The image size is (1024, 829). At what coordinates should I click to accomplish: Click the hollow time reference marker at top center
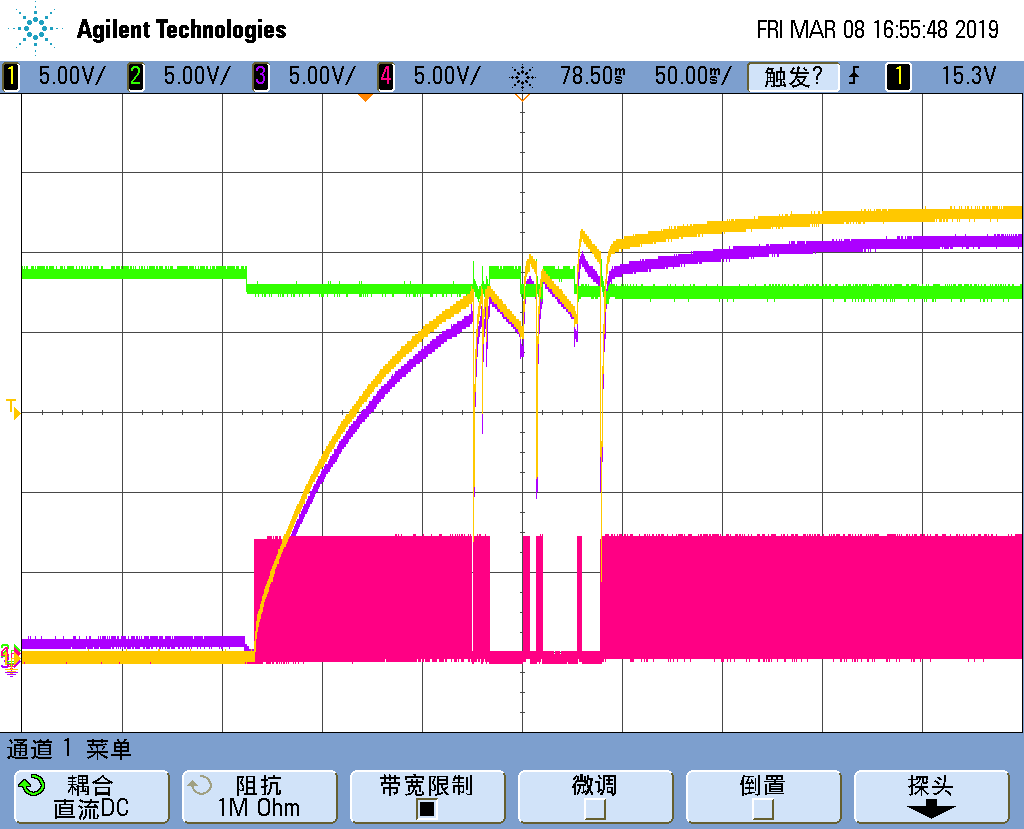[x=522, y=97]
